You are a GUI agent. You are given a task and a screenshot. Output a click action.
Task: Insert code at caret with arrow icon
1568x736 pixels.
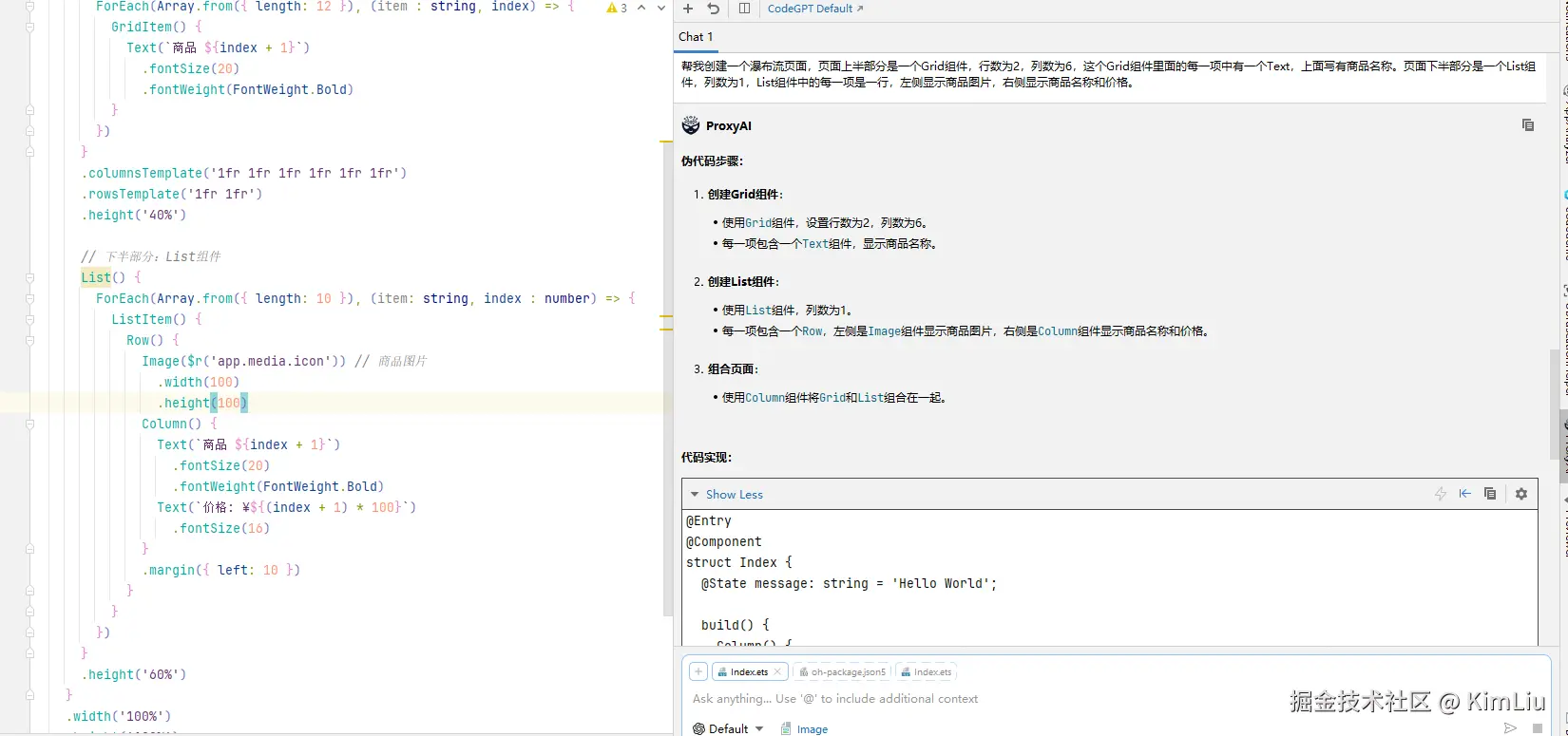[x=1465, y=494]
